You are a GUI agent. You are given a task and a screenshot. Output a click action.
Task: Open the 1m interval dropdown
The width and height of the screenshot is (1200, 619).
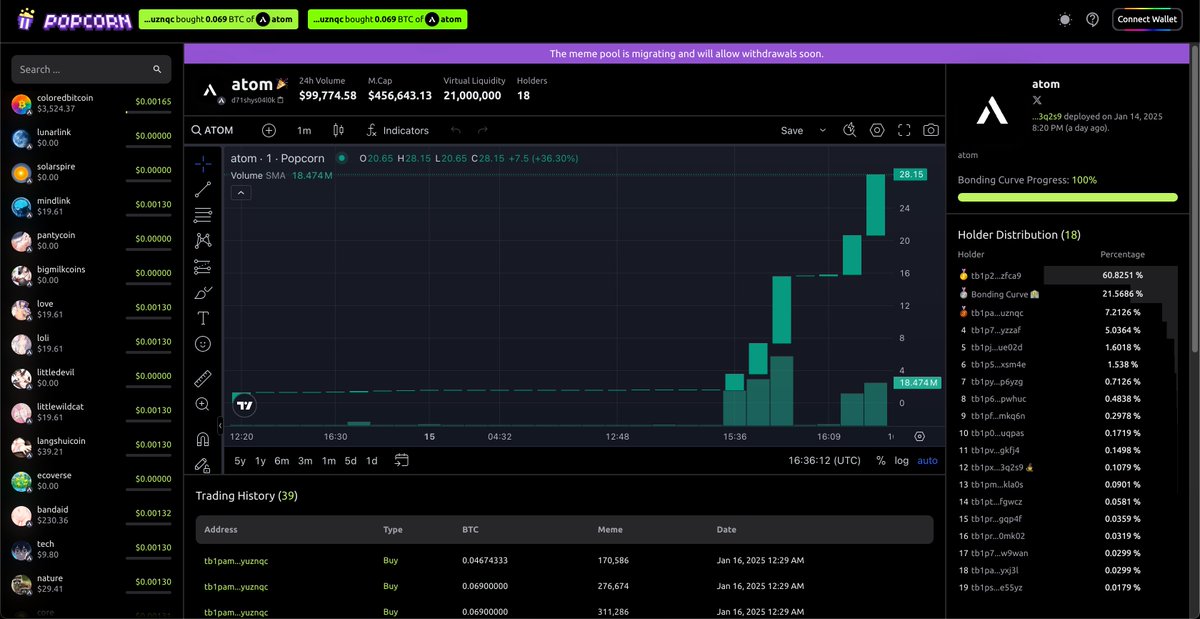tap(304, 130)
